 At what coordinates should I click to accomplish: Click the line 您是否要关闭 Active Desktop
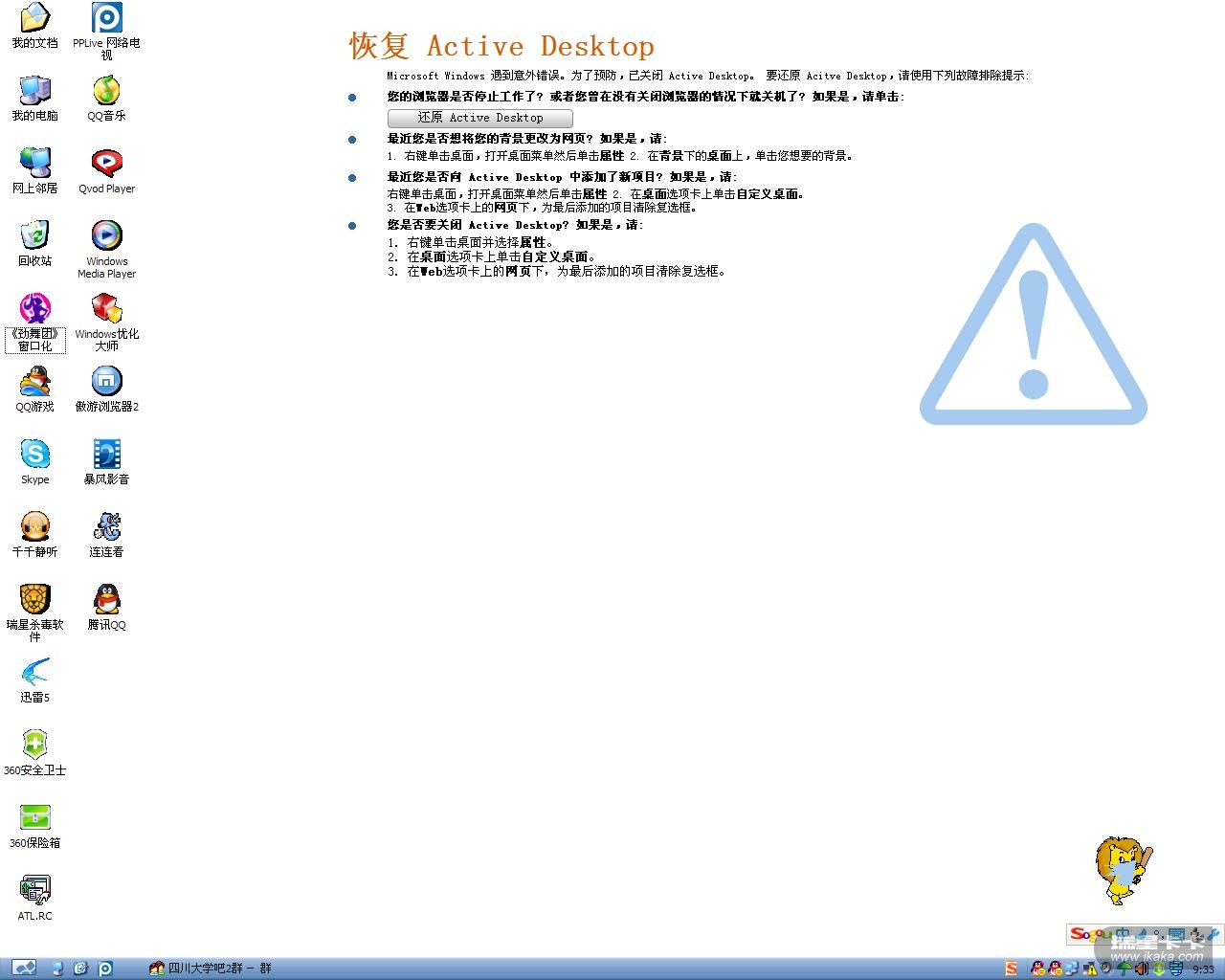point(516,225)
